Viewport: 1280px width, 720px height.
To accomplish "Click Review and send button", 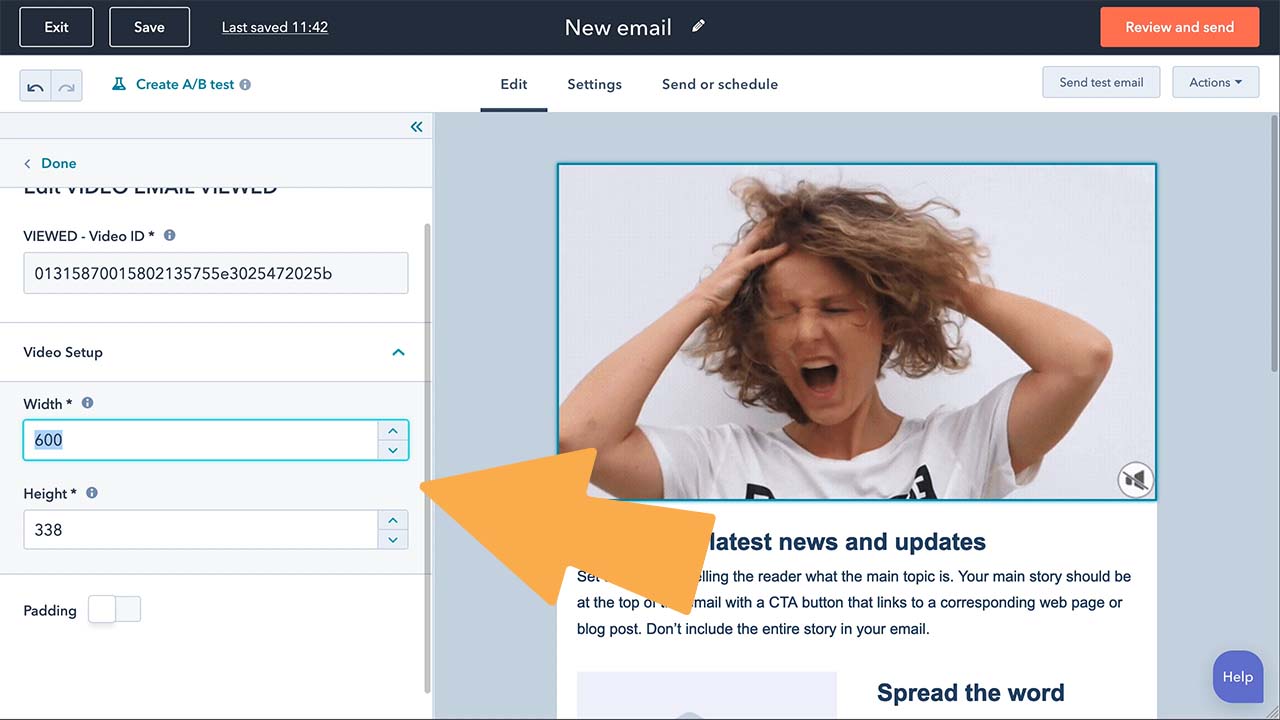I will (1180, 27).
